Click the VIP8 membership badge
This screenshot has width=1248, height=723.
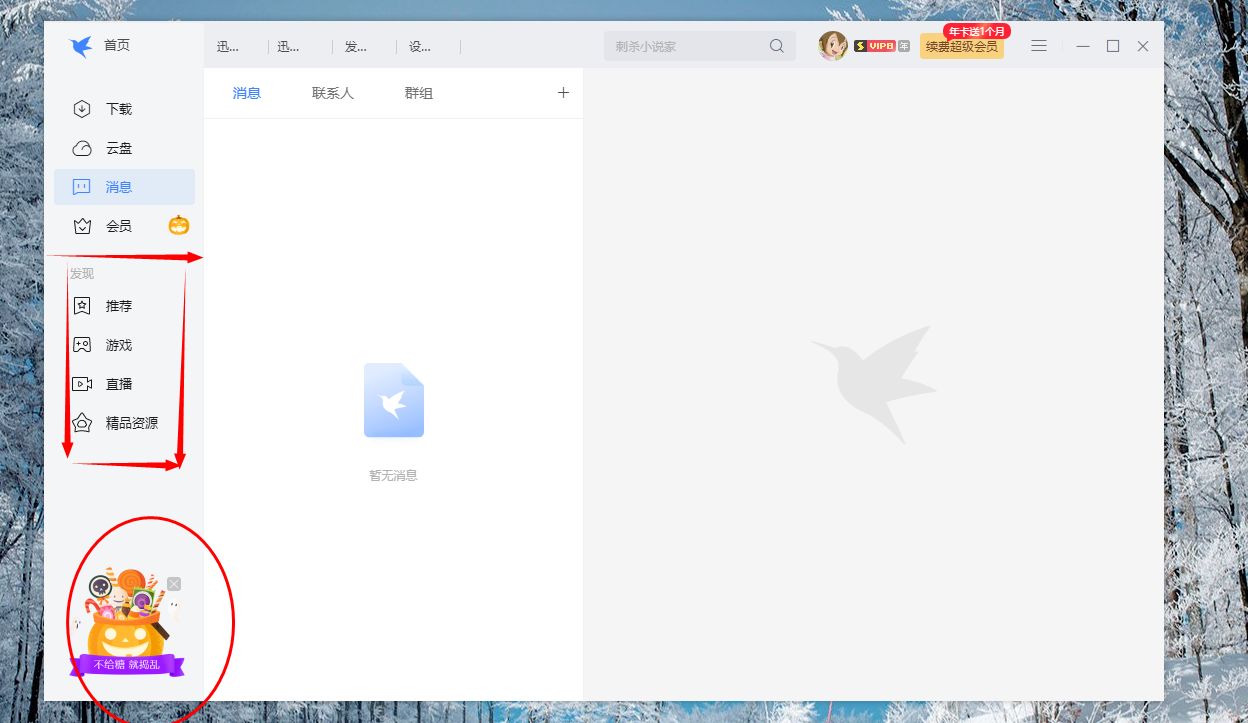pos(874,46)
